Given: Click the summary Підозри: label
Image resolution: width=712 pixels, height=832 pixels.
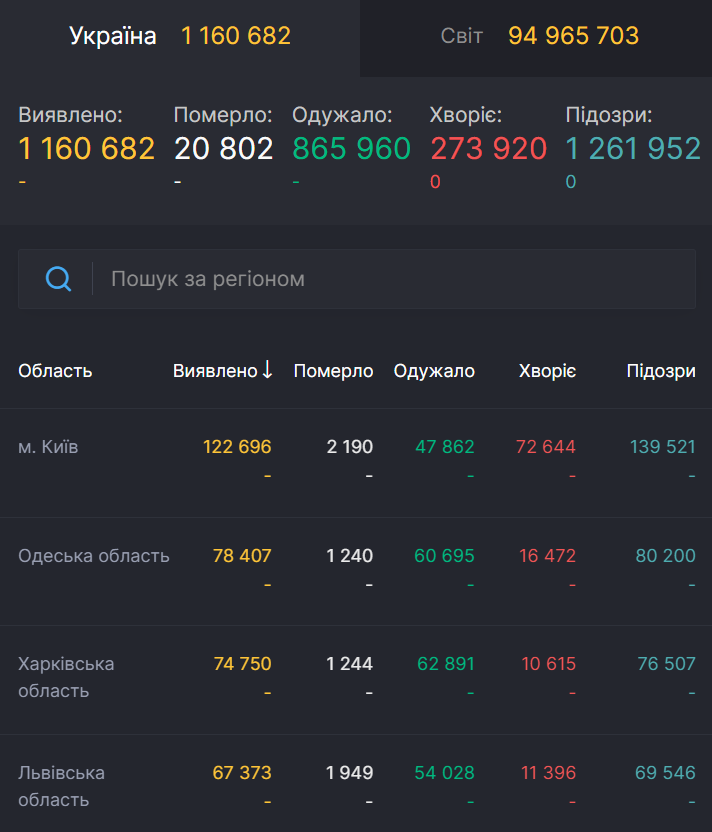Looking at the screenshot, I should point(609,116).
